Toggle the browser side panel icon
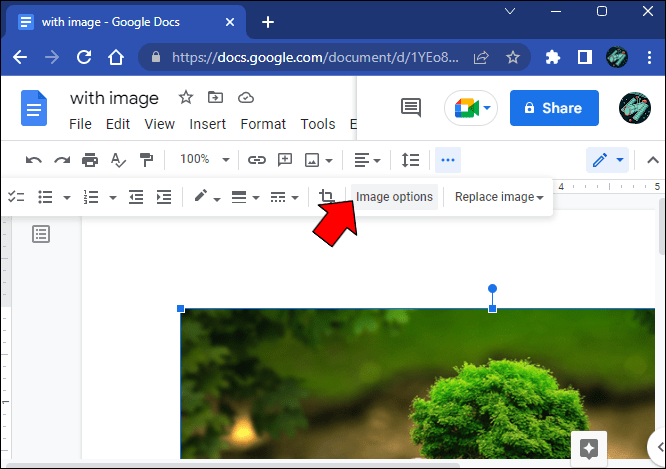 [x=585, y=57]
